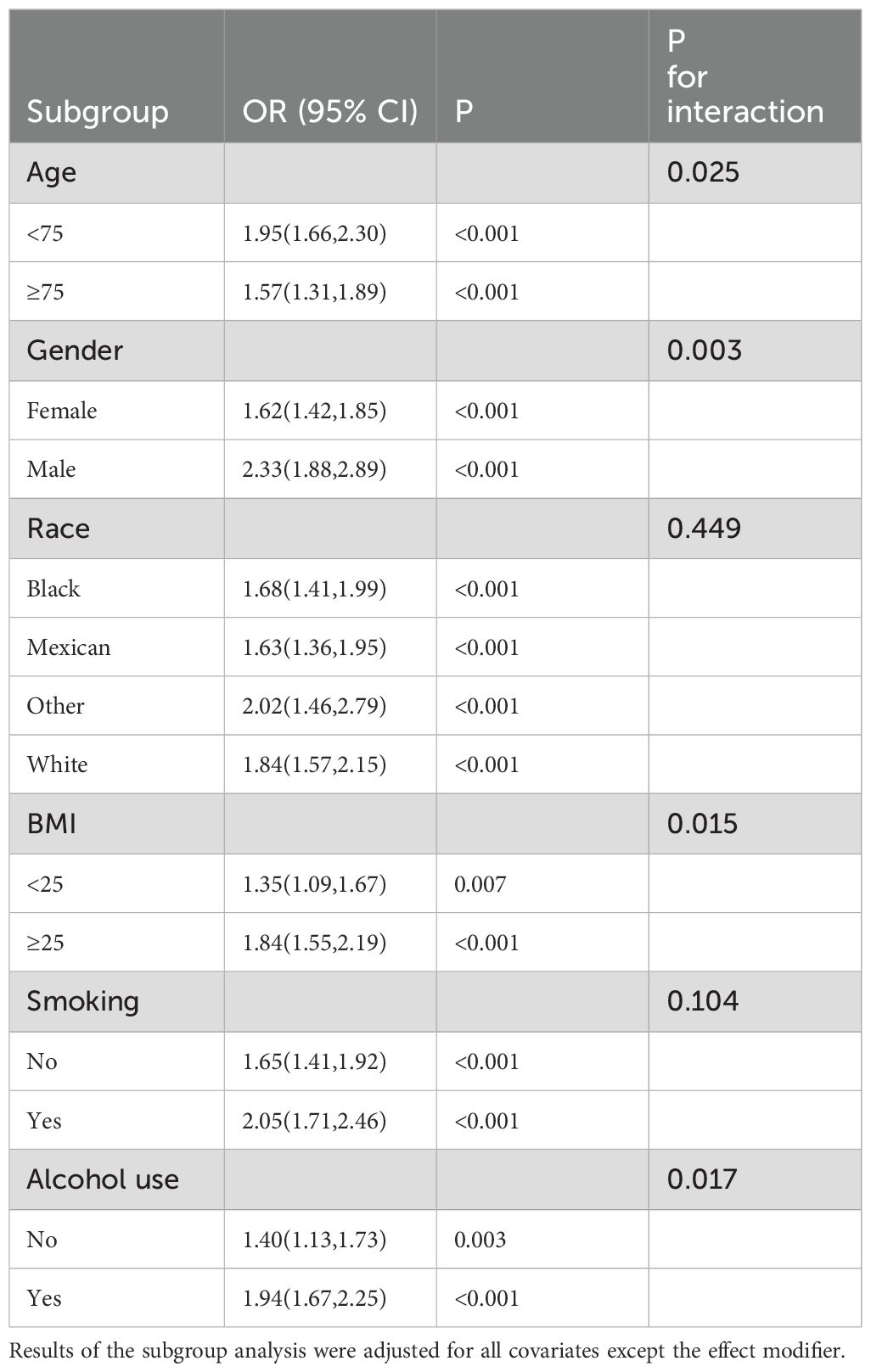Screen dimensions: 871x1372
Task: Select the Gender interaction value 0.003
Action: tap(704, 350)
